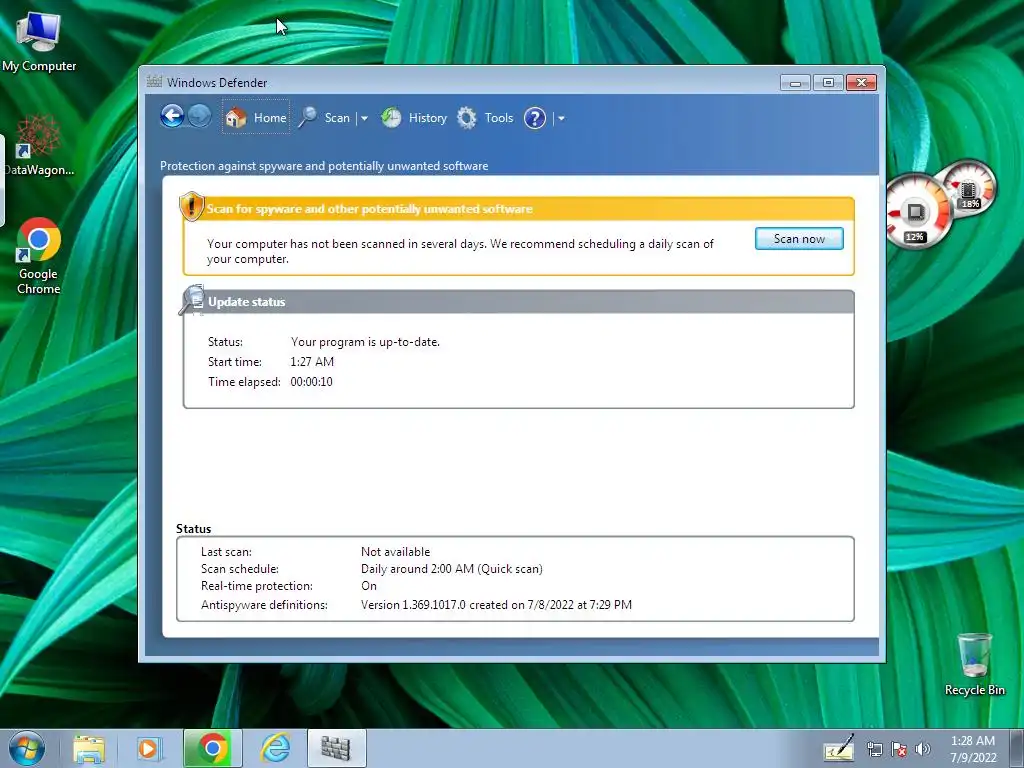Open My Computer desktop icon
1024x768 pixels.
pos(39,42)
